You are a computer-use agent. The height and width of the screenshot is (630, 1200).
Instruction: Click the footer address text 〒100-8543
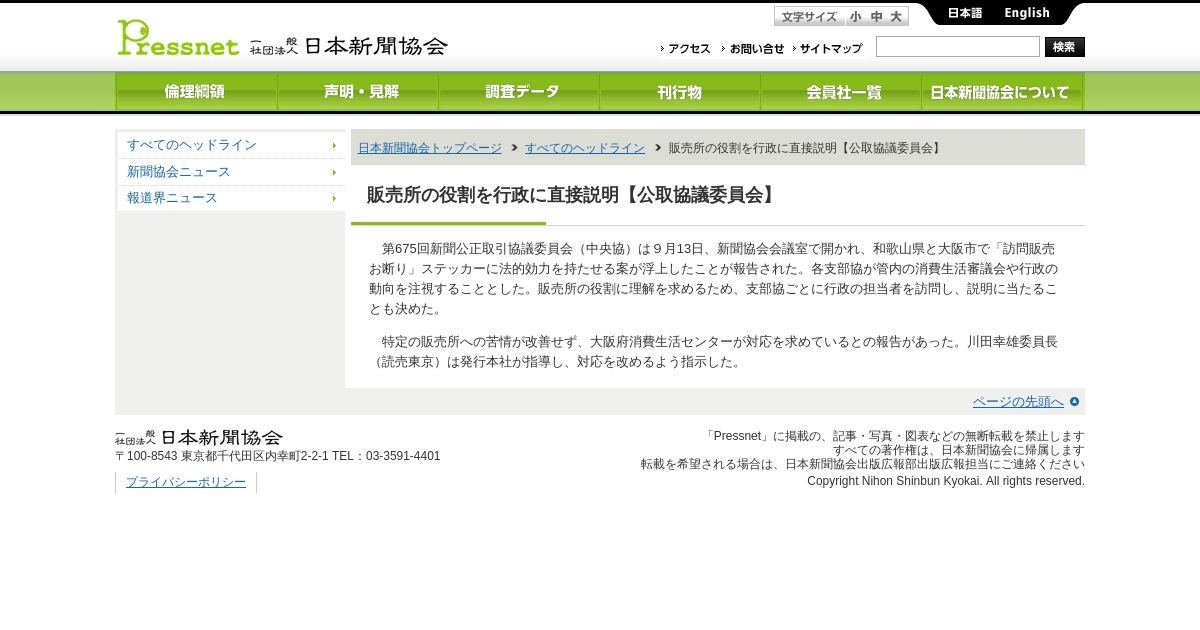[x=278, y=456]
